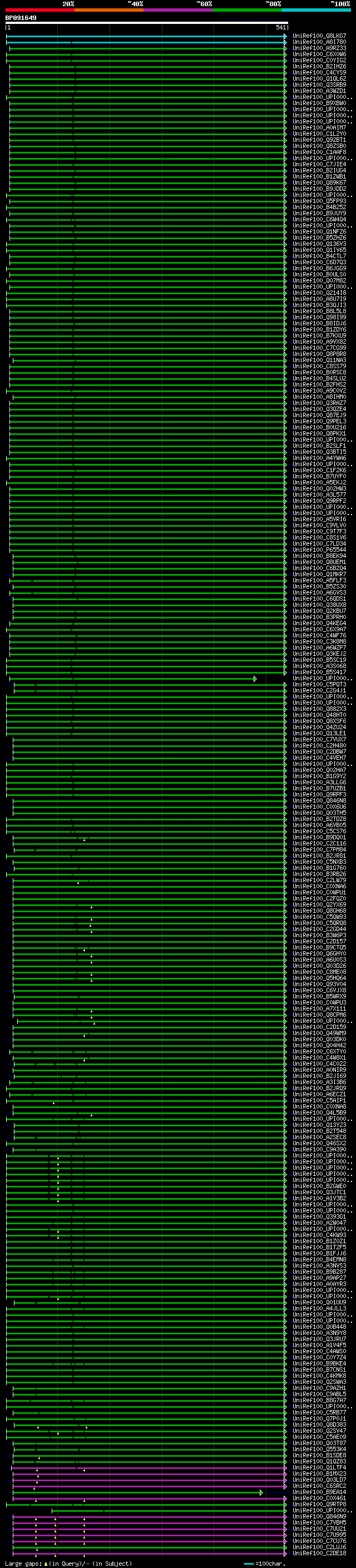This screenshot has width=356, height=1568.
Task: Click the white query length bar
Action: pyautogui.click(x=147, y=23)
